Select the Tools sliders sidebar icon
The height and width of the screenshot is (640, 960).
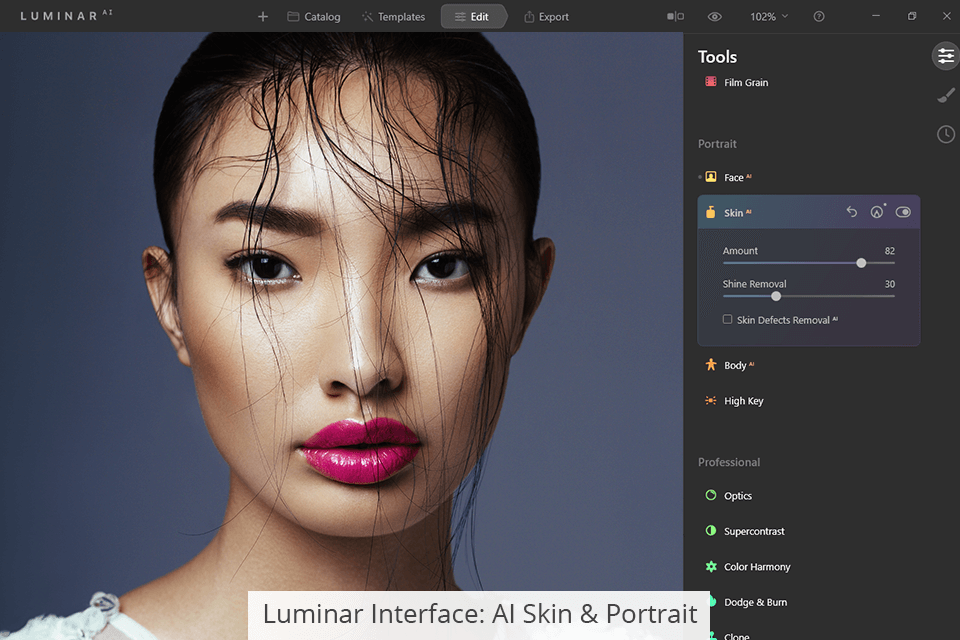pos(946,56)
